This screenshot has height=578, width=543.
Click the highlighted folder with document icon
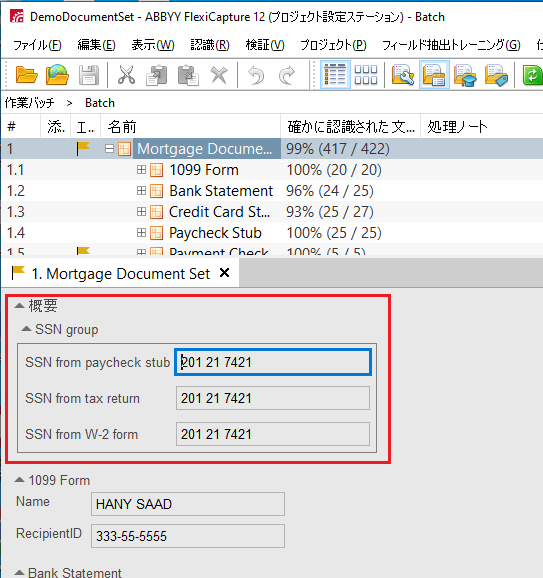pos(434,75)
